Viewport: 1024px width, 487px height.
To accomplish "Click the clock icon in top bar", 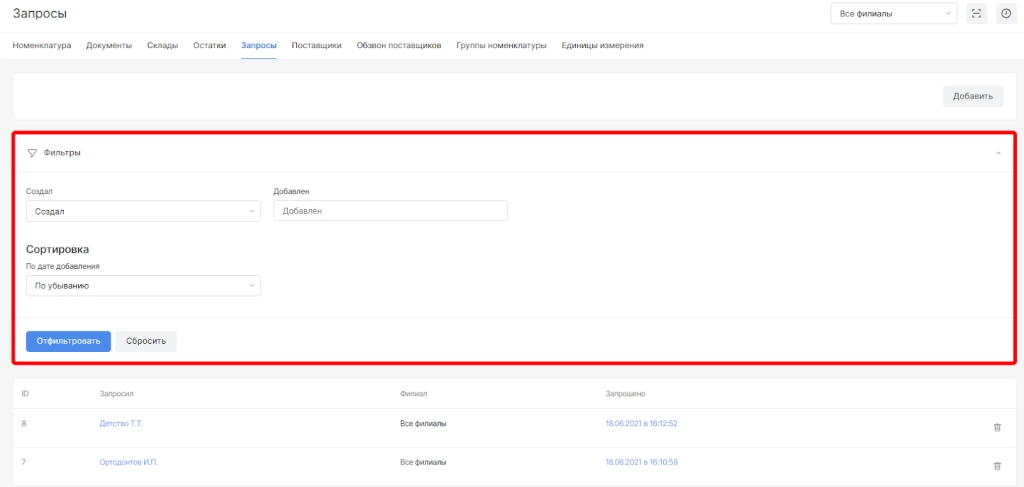I will point(1006,14).
